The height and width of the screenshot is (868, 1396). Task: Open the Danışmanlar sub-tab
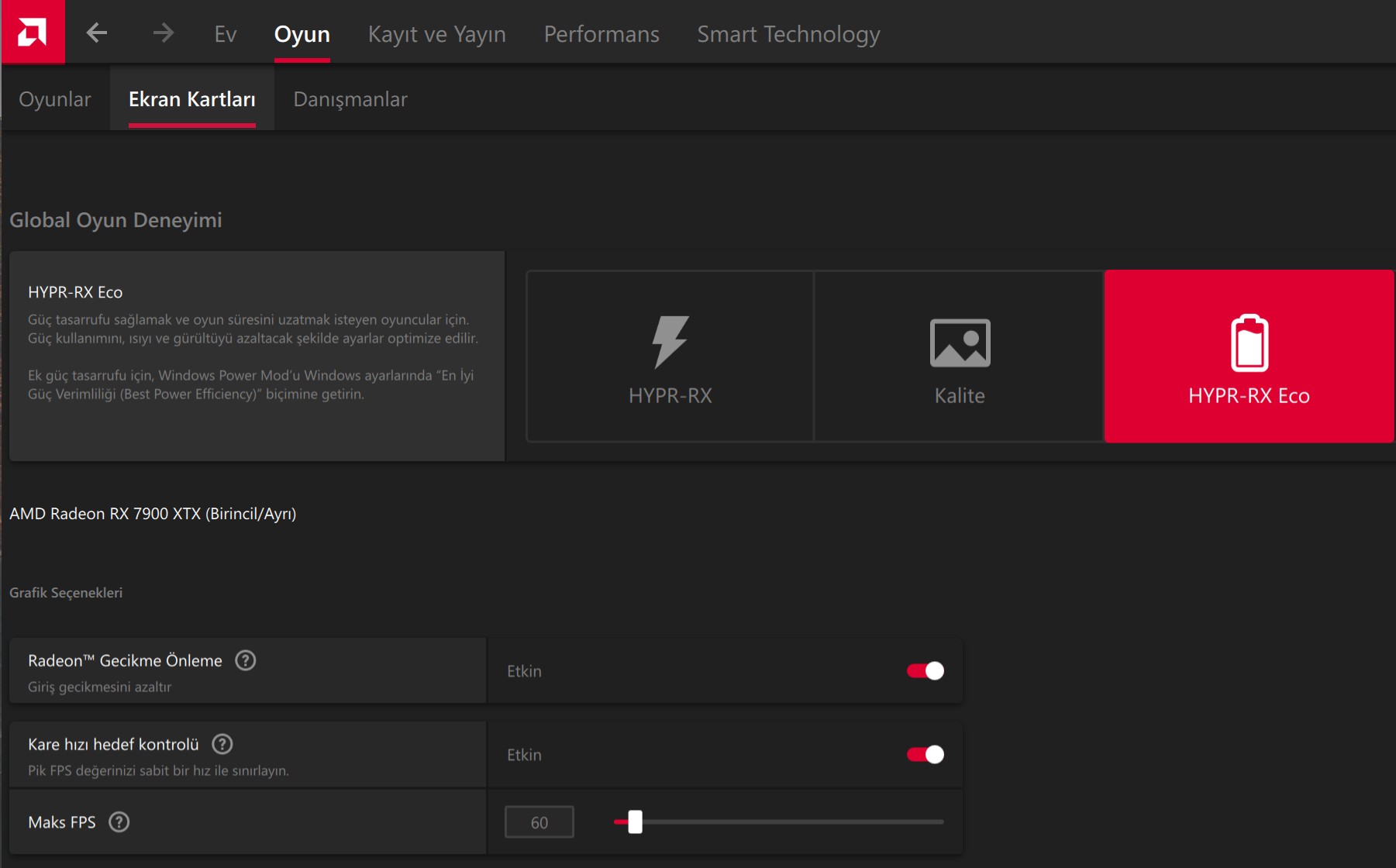coord(350,99)
